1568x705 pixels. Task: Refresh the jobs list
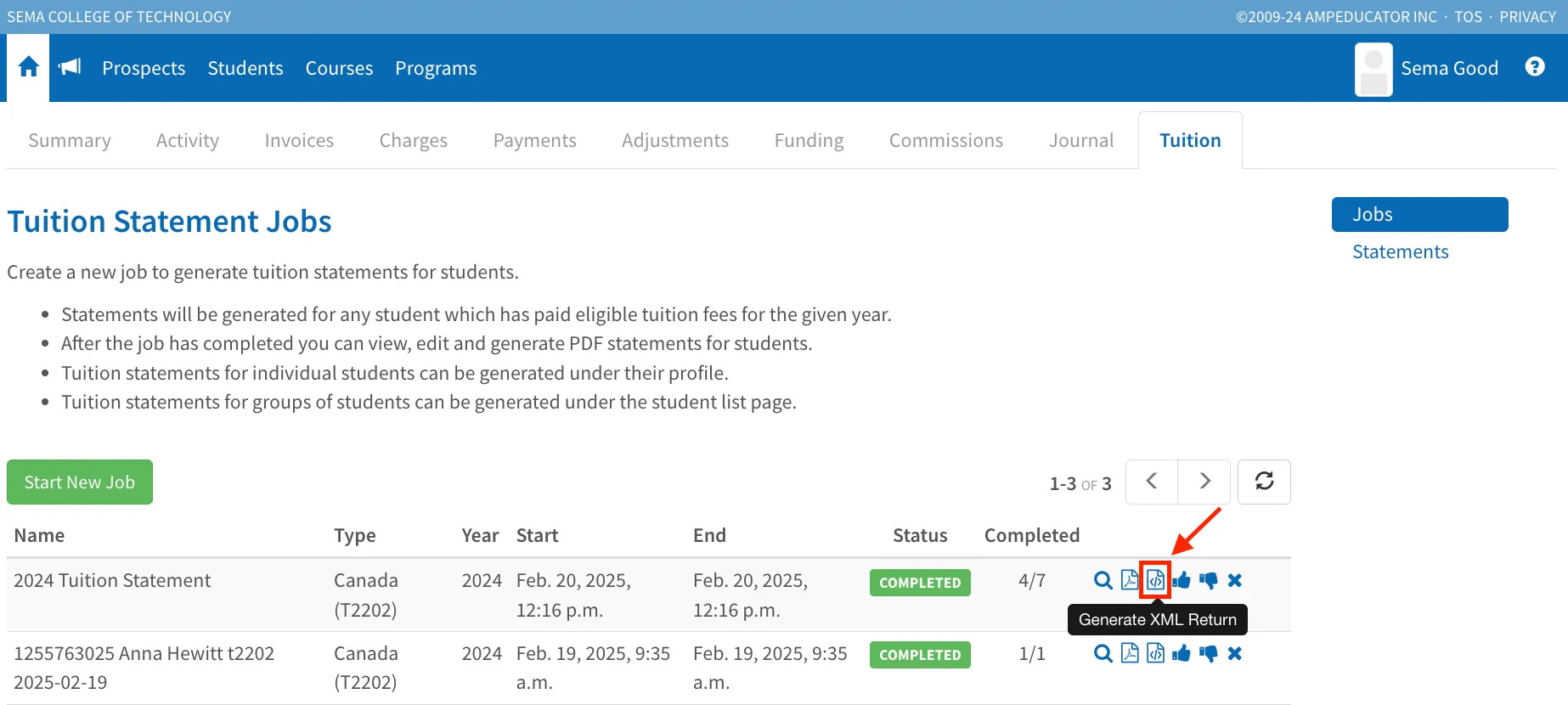1264,482
